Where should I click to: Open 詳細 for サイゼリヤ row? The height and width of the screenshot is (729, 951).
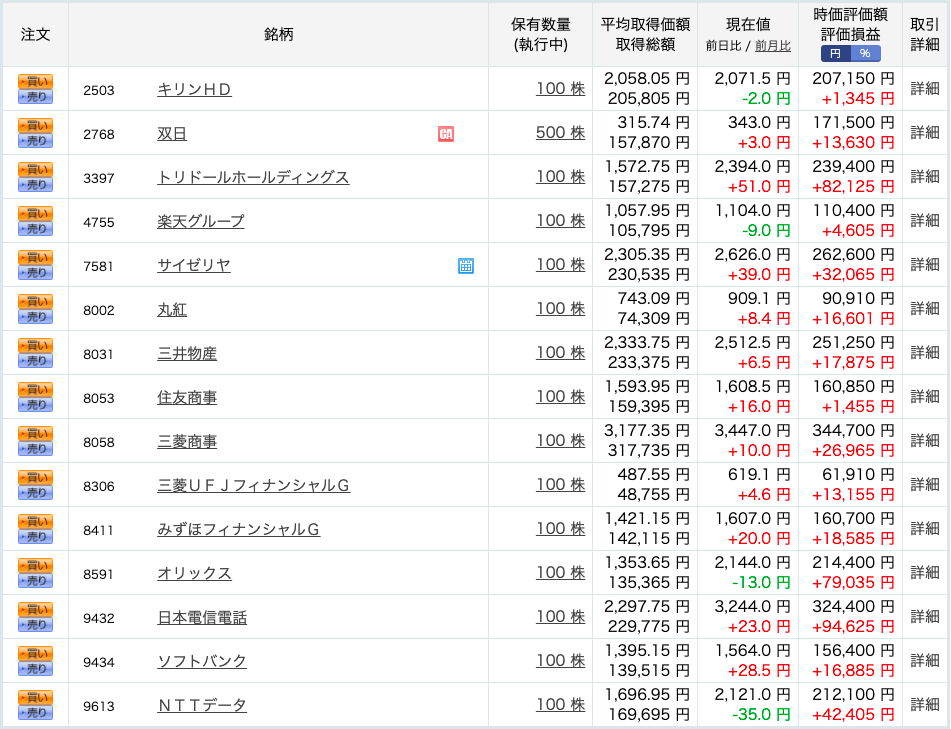click(925, 265)
